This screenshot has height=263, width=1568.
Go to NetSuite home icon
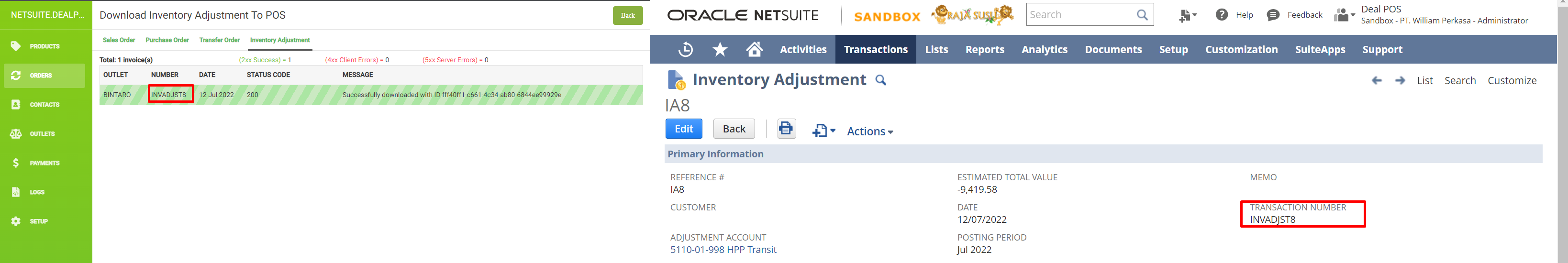(x=754, y=49)
